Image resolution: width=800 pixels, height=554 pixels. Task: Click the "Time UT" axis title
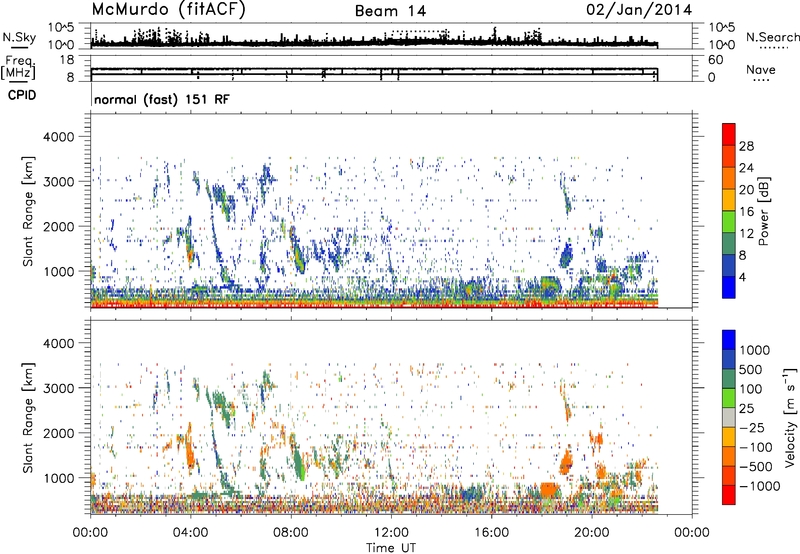click(x=391, y=548)
